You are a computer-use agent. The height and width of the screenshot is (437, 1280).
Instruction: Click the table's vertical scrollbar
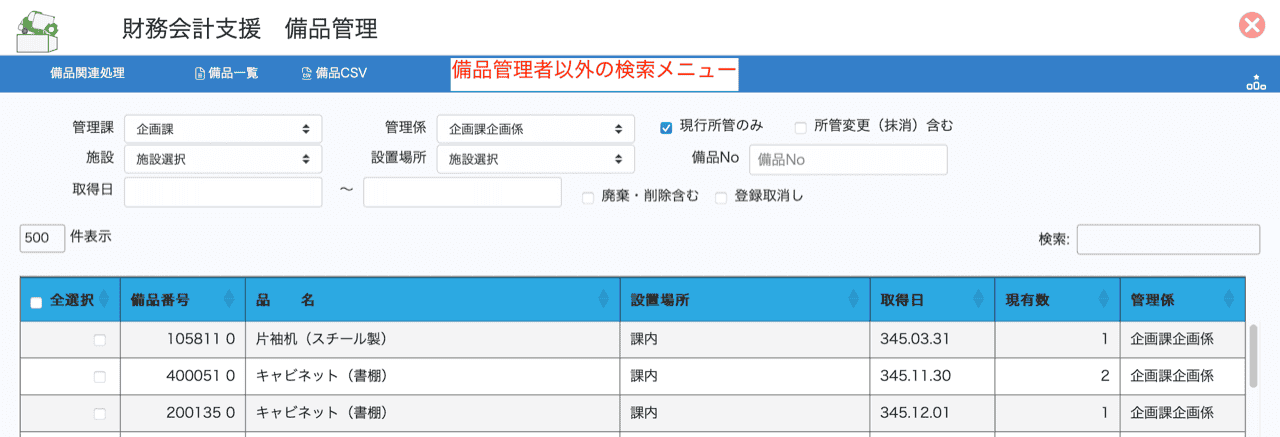[1253, 355]
